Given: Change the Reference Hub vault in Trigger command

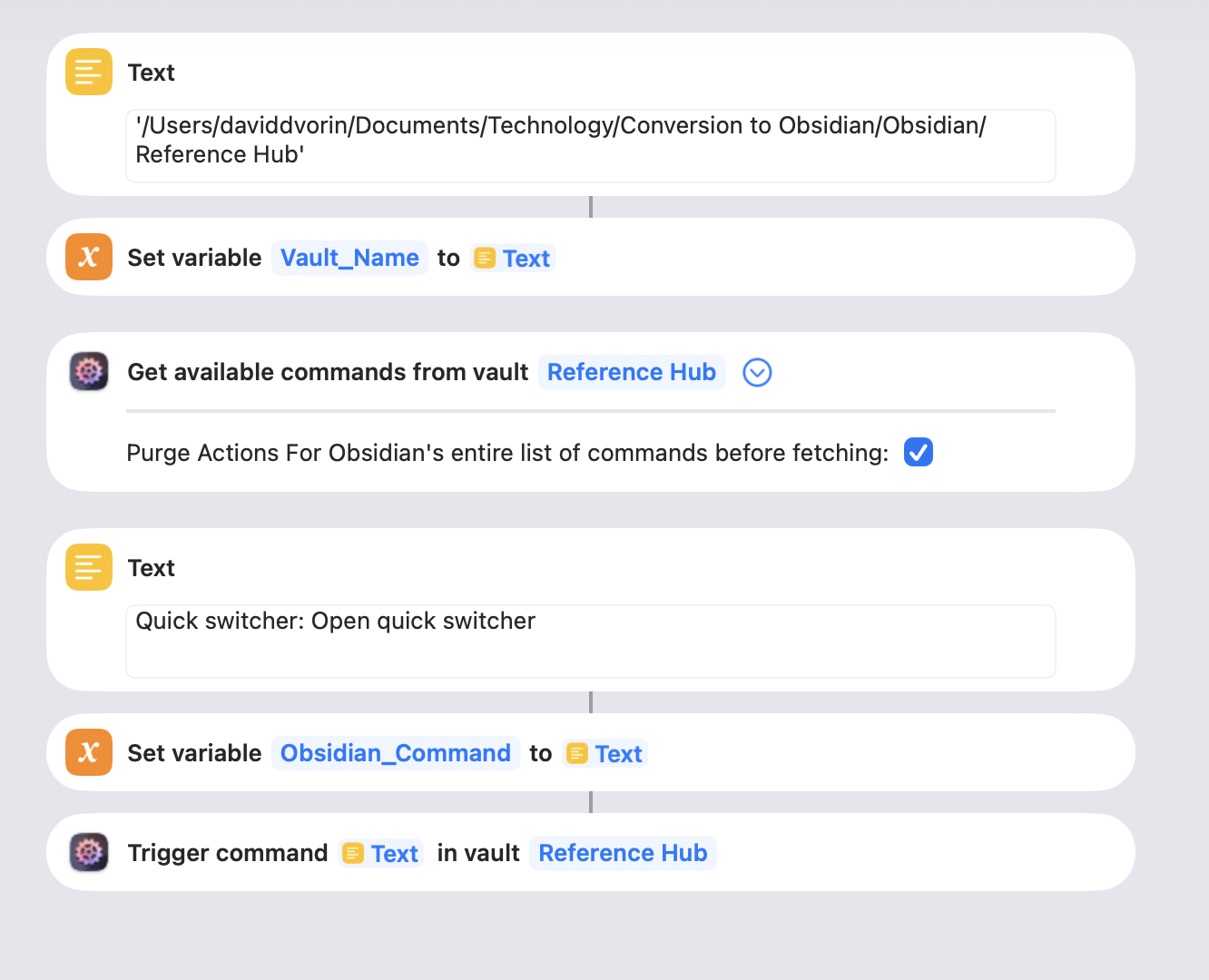Looking at the screenshot, I should (623, 853).
